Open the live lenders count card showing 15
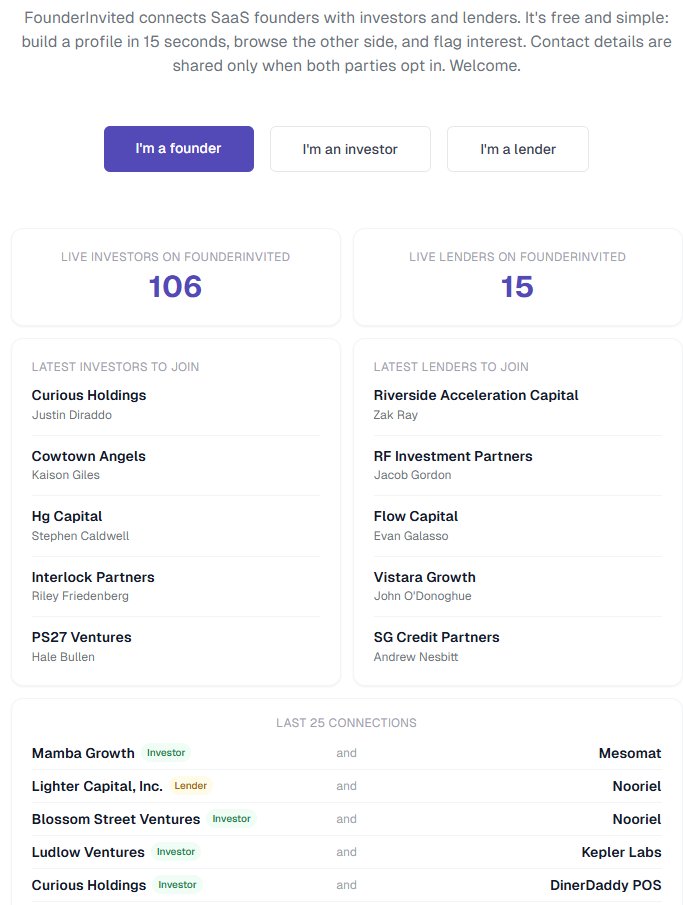The width and height of the screenshot is (683, 905). (x=517, y=277)
